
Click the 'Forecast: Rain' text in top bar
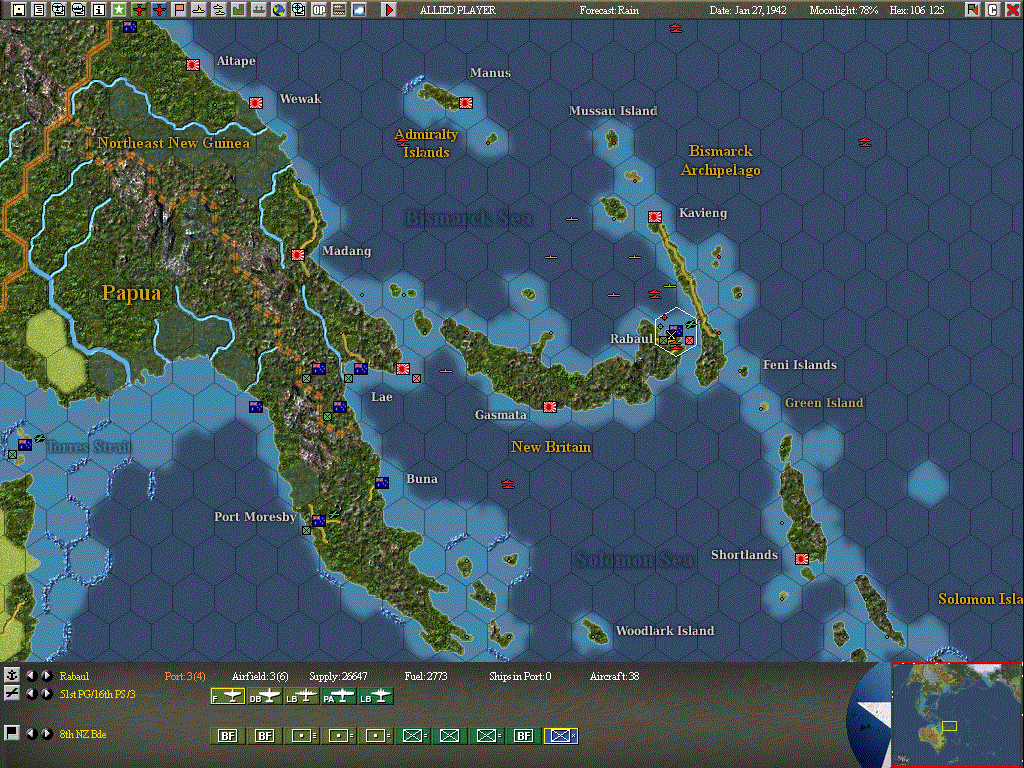tap(609, 10)
